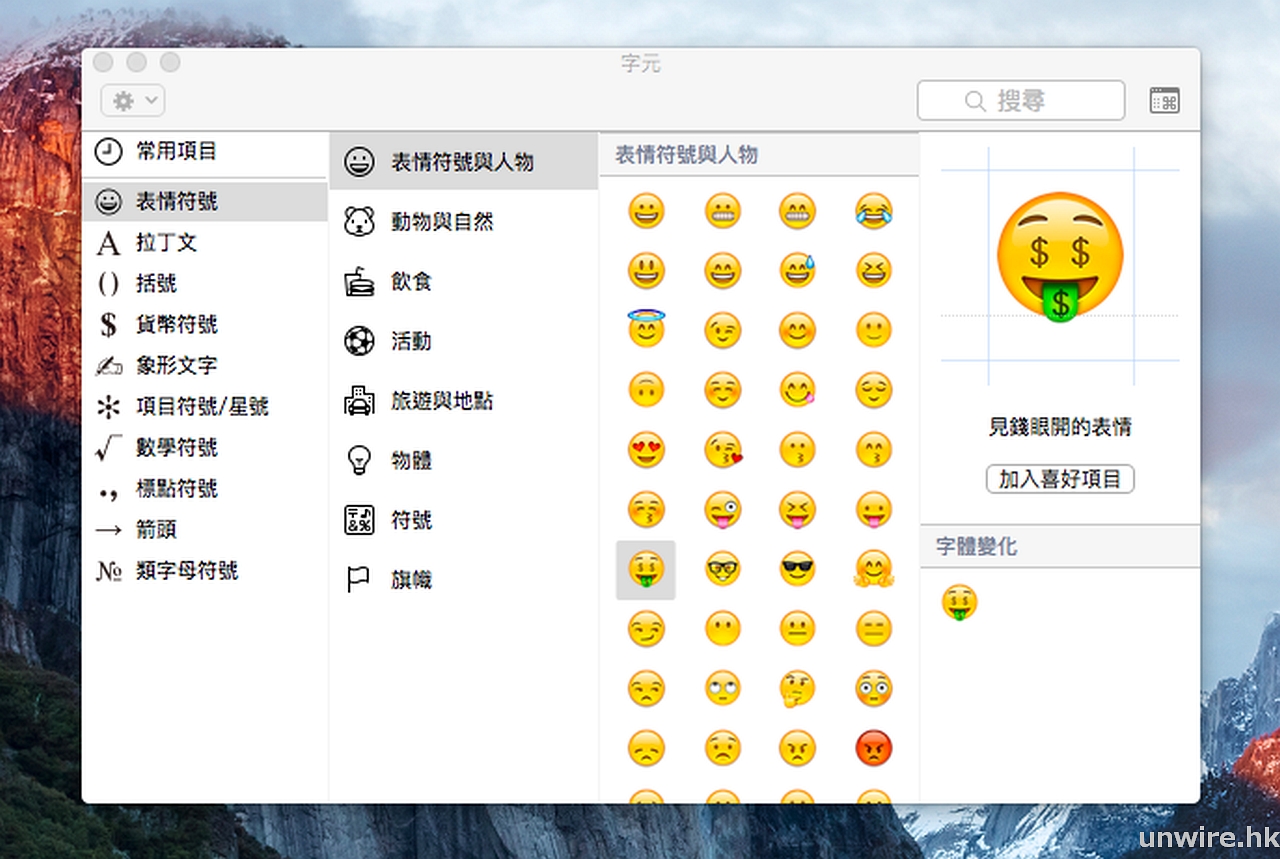
Task: Select the 旗幟 flags subcategory
Action: click(x=411, y=580)
